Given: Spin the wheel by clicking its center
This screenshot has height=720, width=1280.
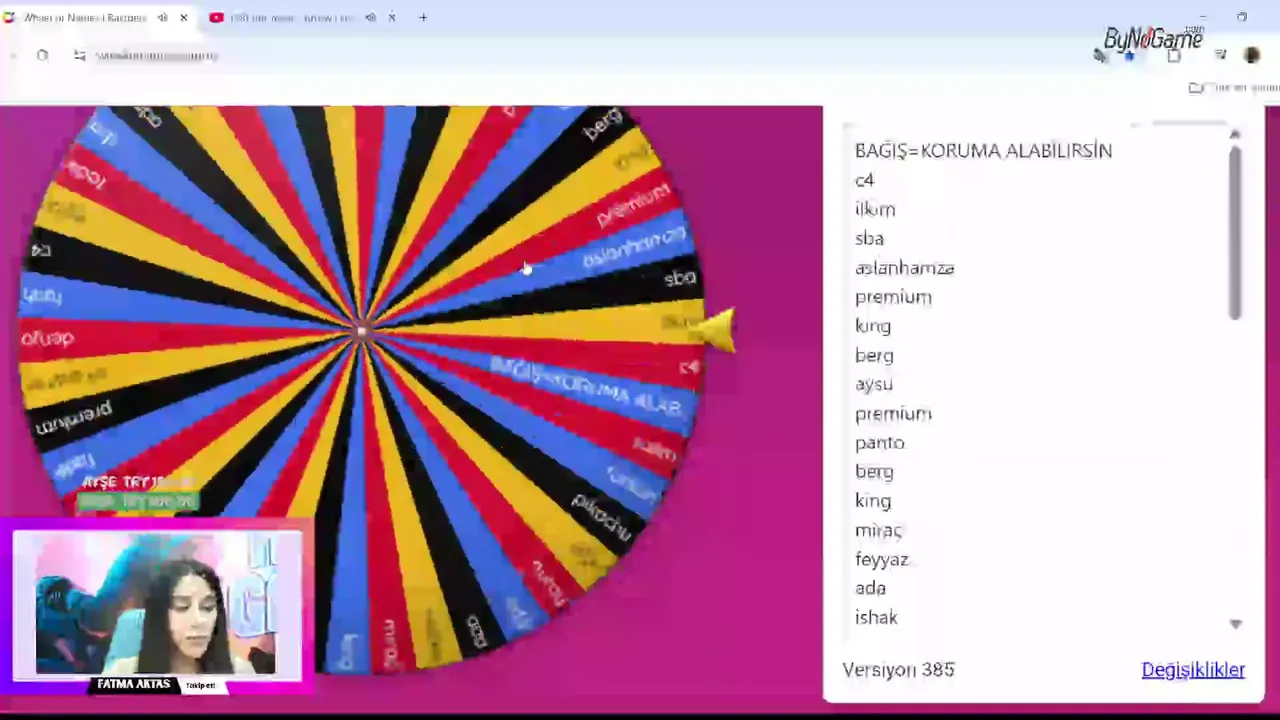Looking at the screenshot, I should point(362,330).
